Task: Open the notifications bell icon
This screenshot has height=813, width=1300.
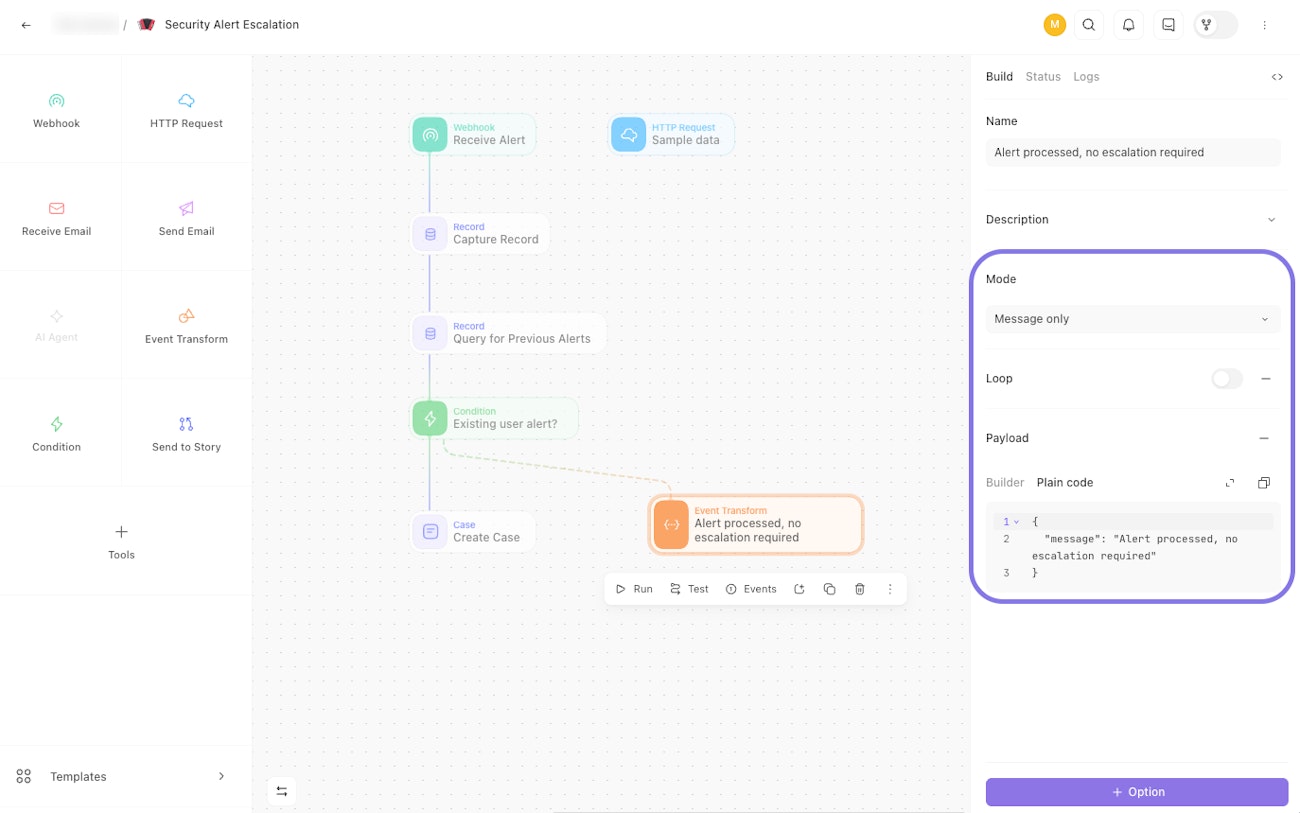Action: pos(1128,25)
